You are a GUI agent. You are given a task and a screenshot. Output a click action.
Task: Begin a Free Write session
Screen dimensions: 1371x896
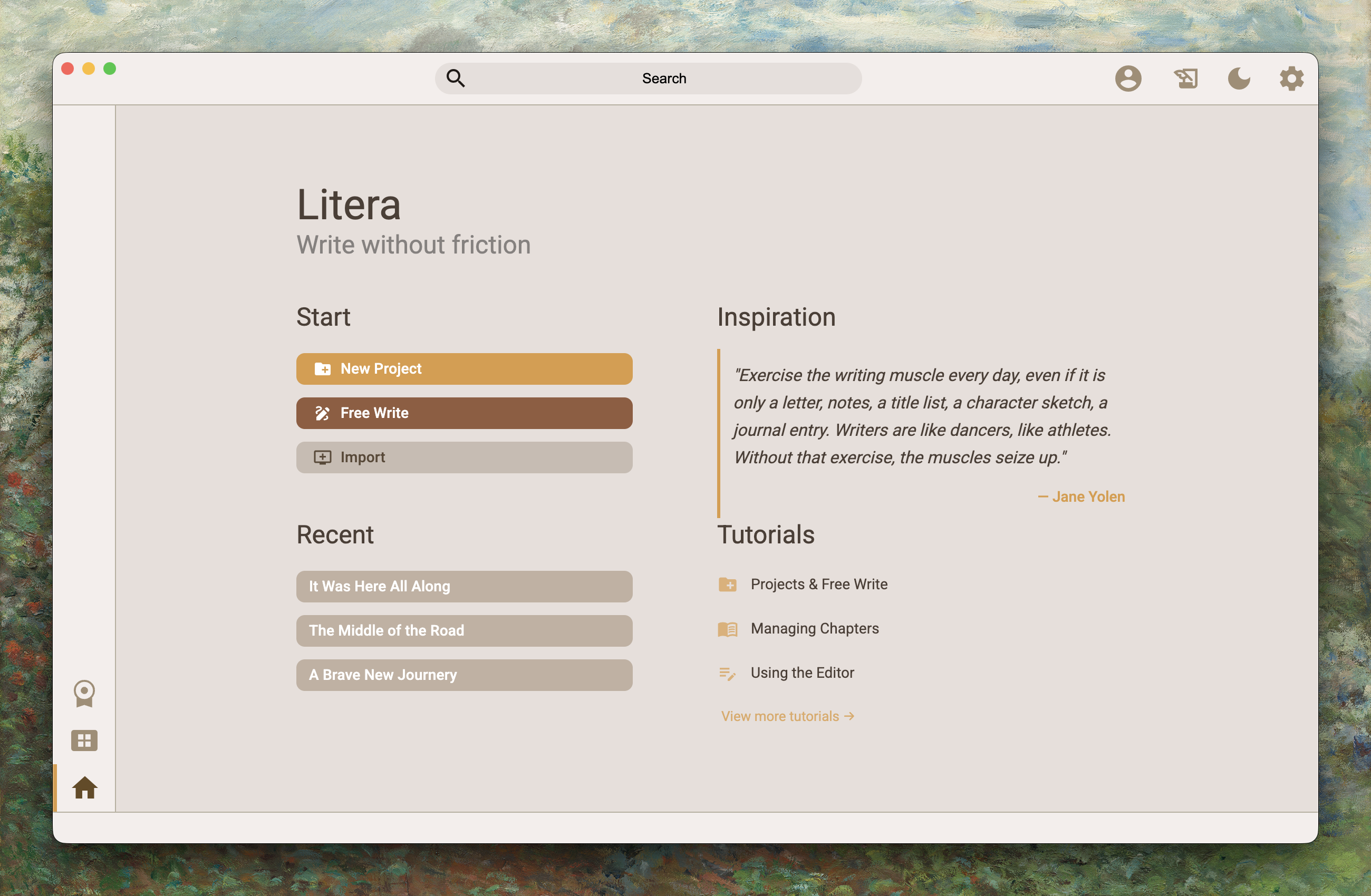(x=464, y=413)
